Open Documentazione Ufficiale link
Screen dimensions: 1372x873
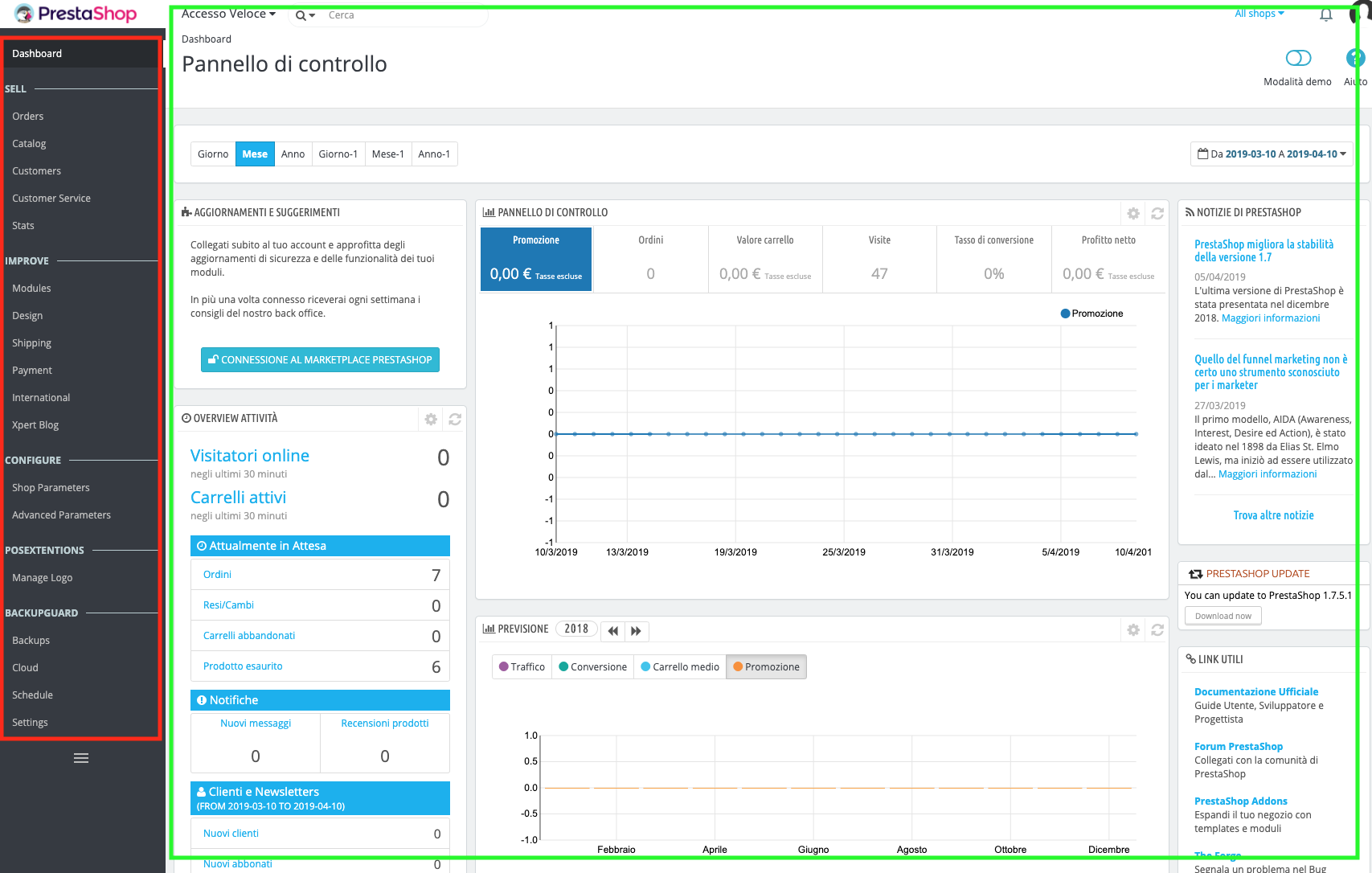click(1256, 692)
